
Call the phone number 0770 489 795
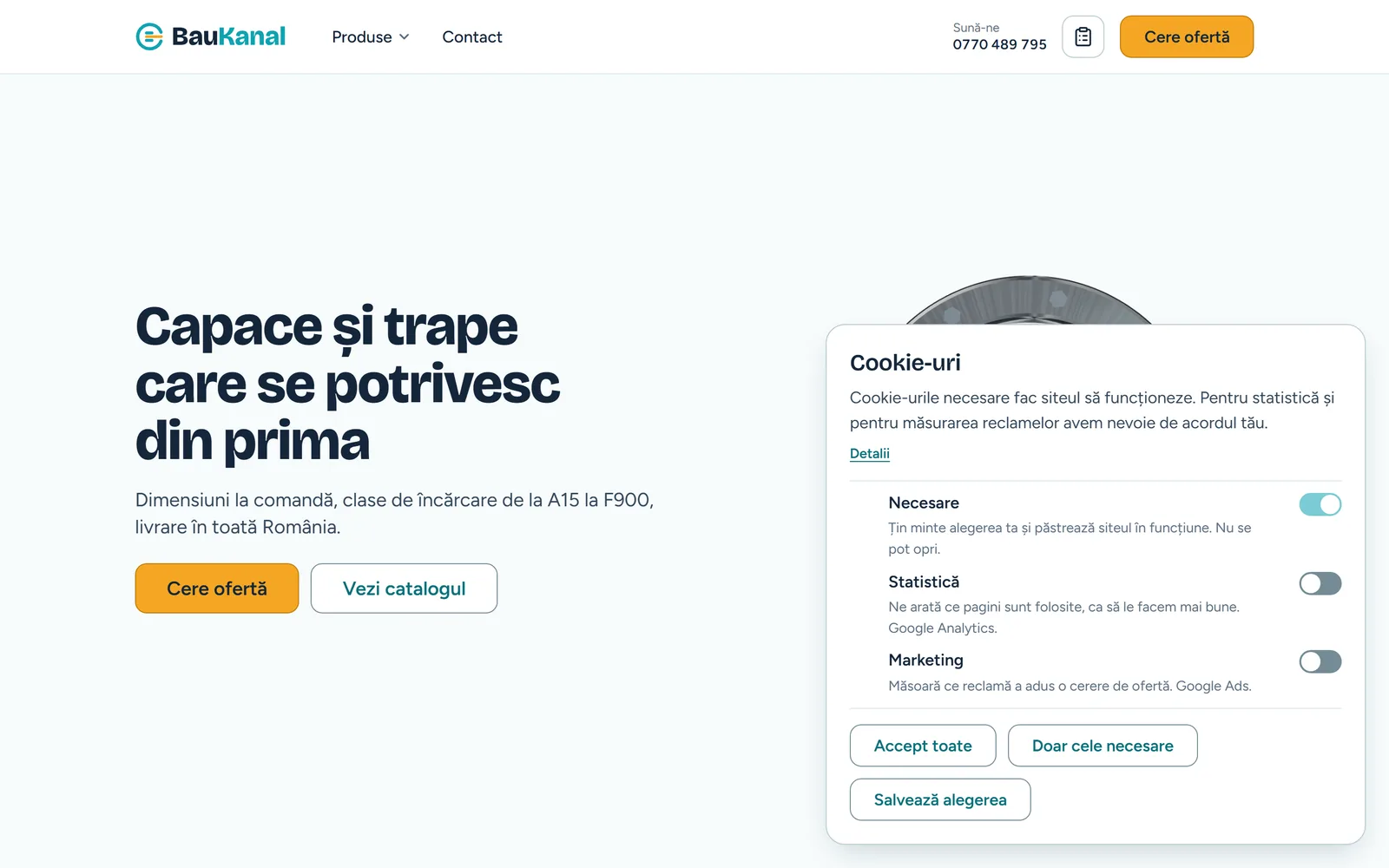pyautogui.click(x=999, y=44)
